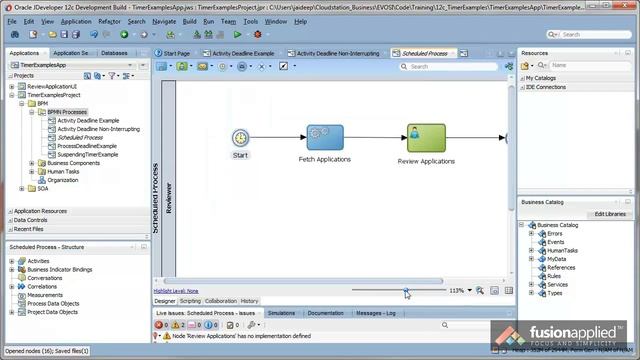Click the horizontal scrollbar of the canvas

(303, 281)
